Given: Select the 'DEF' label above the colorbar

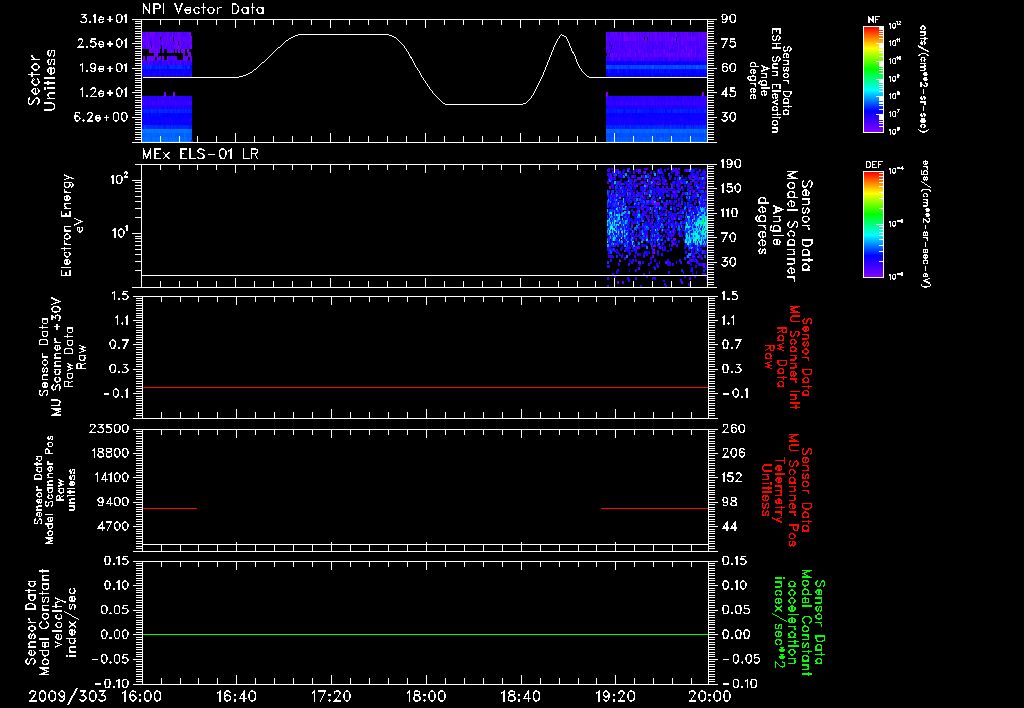Looking at the screenshot, I should click(x=873, y=165).
